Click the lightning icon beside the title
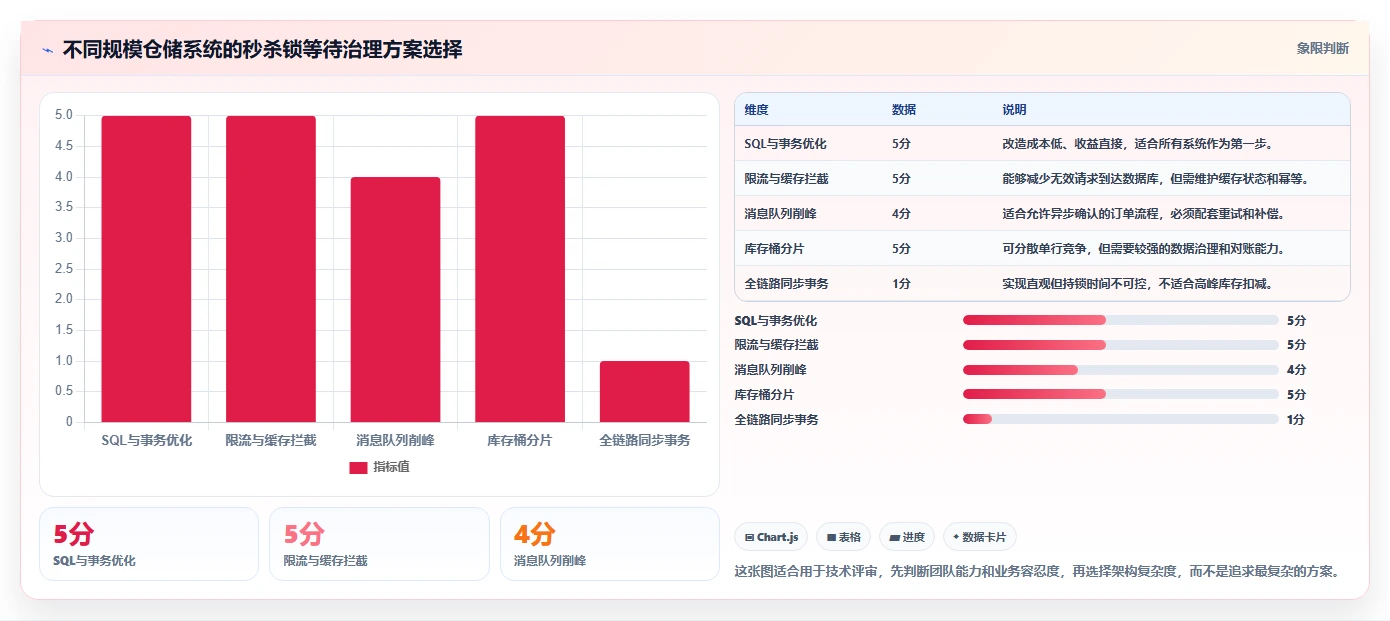The width and height of the screenshot is (1390, 621). click(47, 50)
